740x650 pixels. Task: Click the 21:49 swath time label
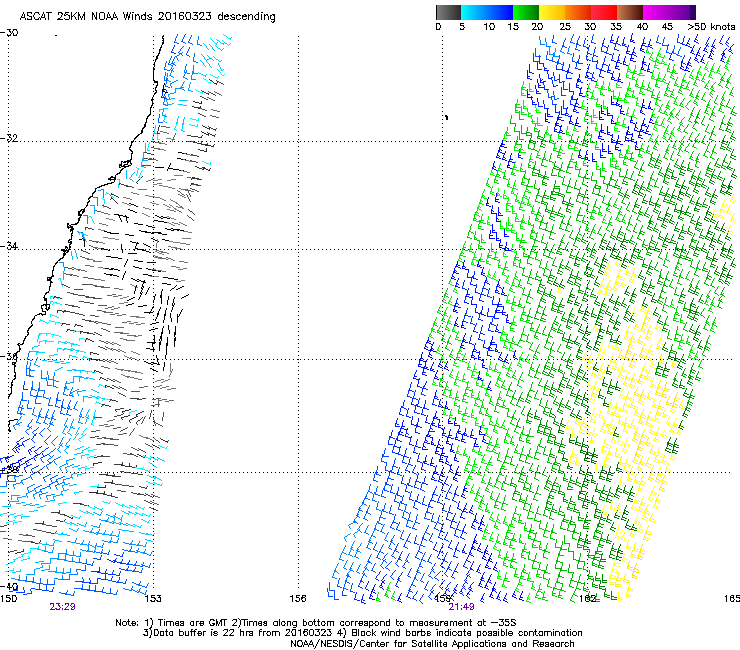coord(461,607)
